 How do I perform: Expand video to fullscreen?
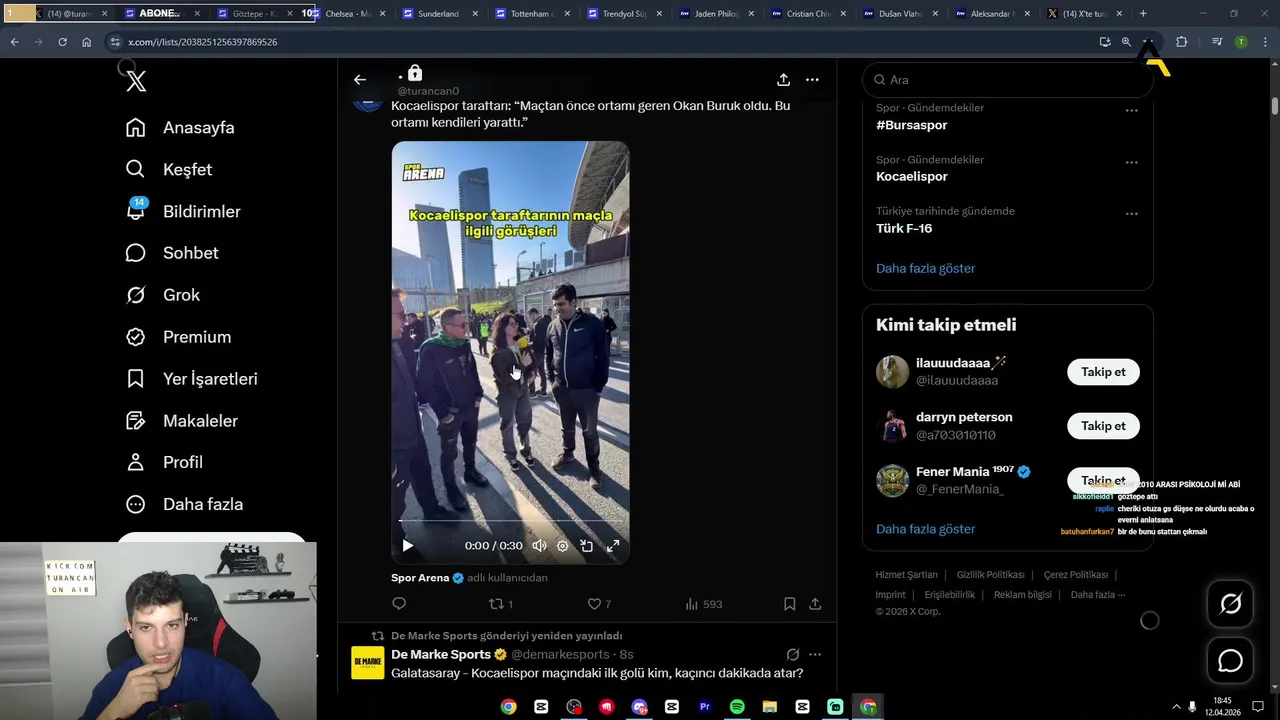point(613,546)
